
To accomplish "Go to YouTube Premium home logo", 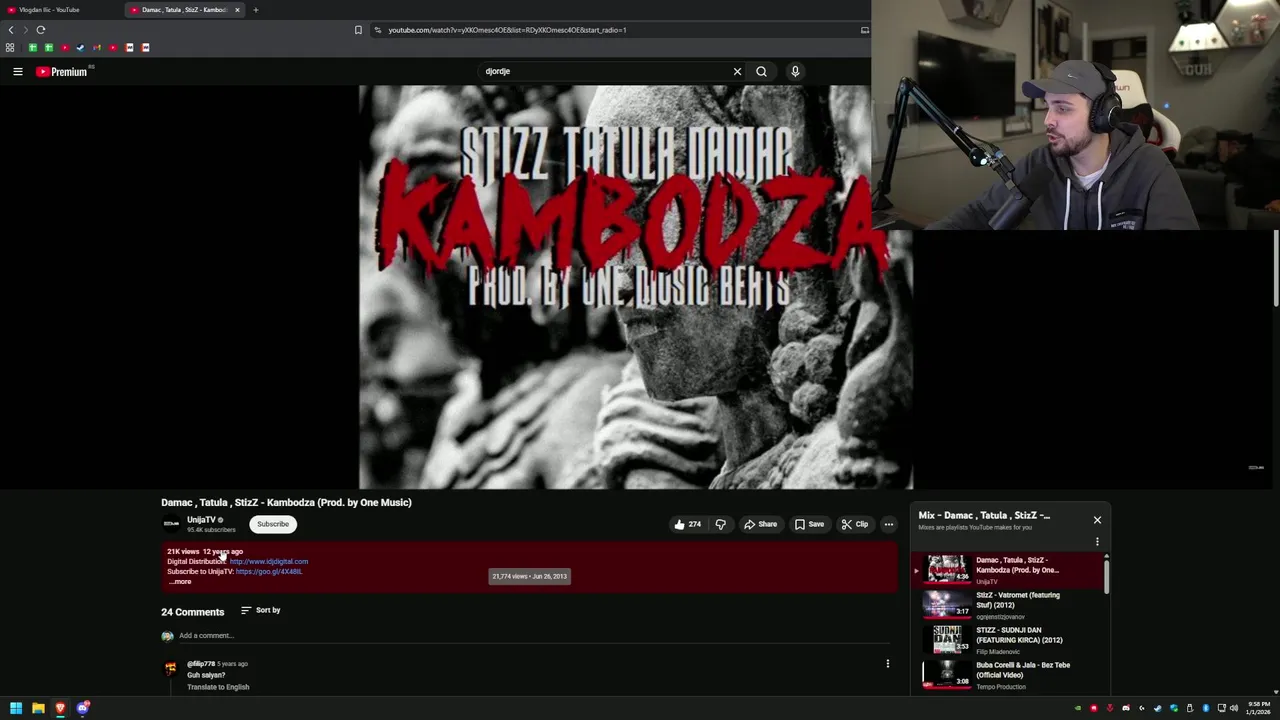I will coord(62,71).
